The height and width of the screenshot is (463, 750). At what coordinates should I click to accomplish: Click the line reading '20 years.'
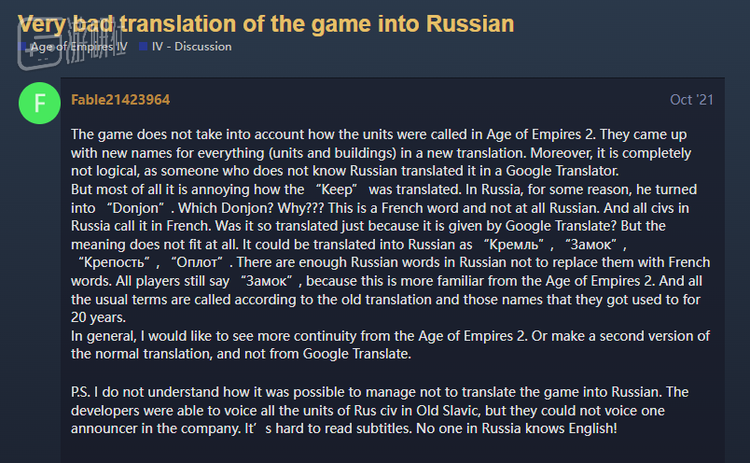[x=99, y=317]
